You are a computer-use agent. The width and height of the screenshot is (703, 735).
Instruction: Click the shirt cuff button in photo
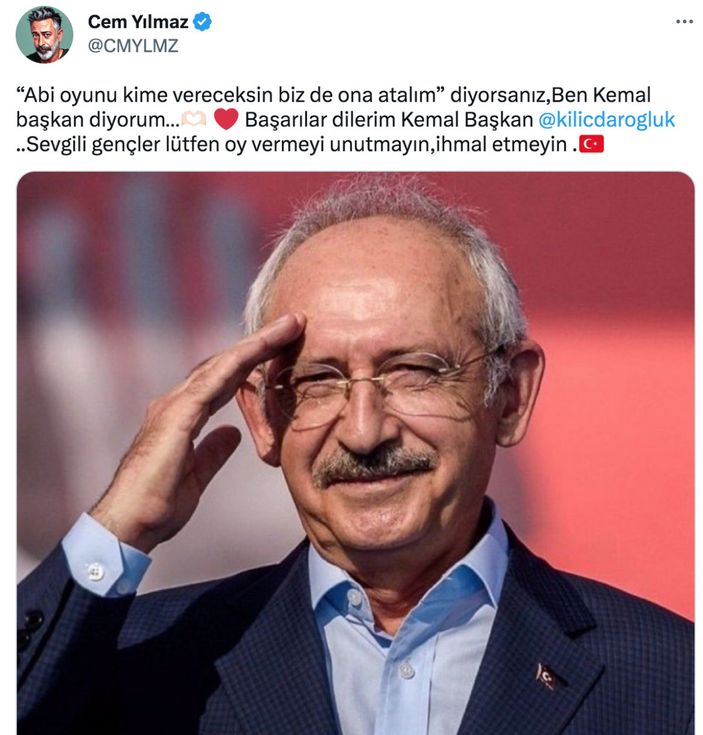tap(95, 570)
